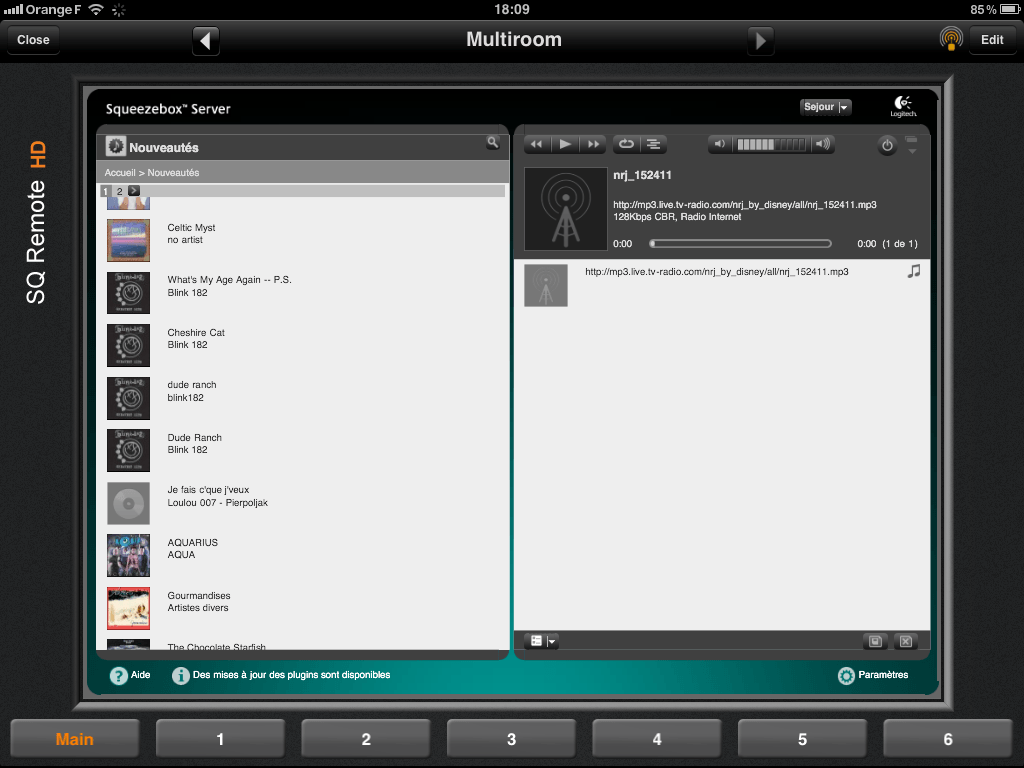Switch to tab 1 in the bottom bar
Screen dimensions: 1024x768
tap(220, 739)
